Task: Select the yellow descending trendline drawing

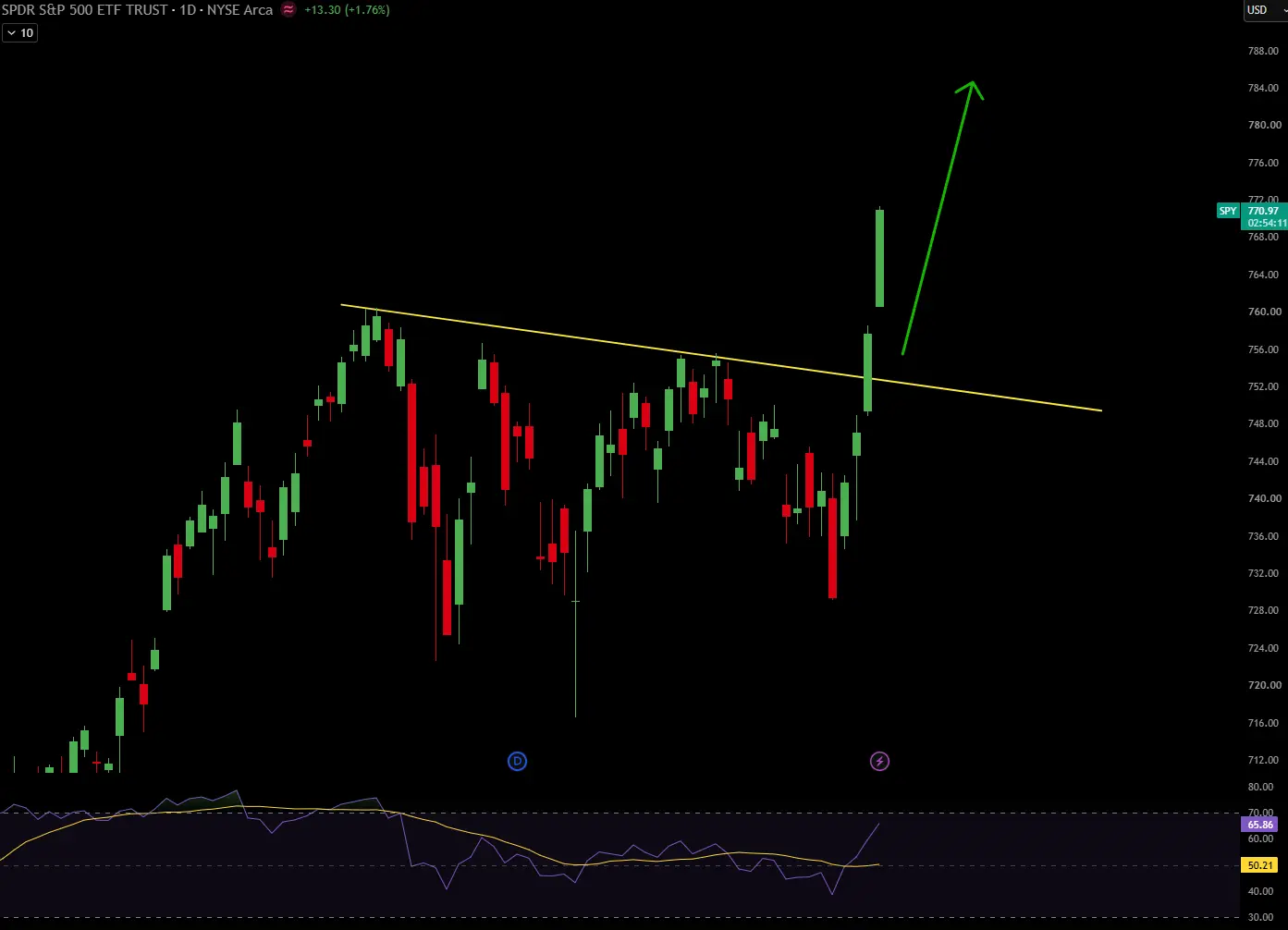Action: pos(721,358)
